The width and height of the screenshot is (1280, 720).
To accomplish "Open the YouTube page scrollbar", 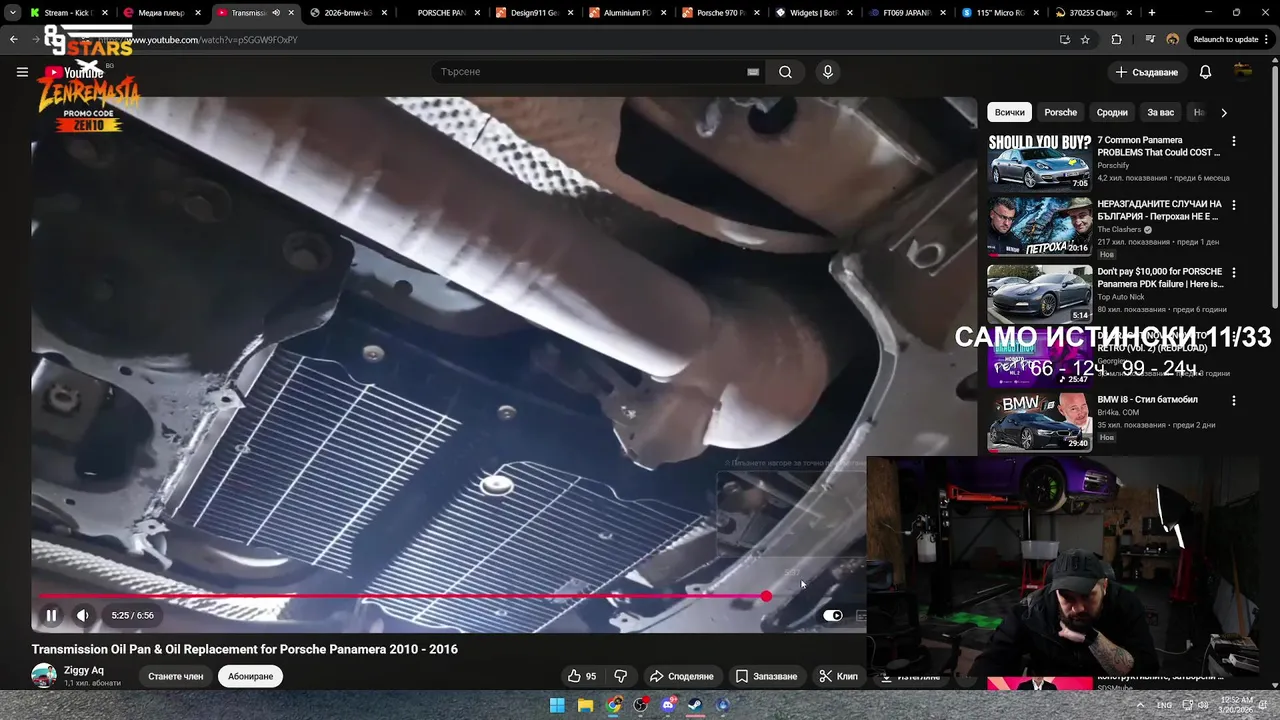I will (1275, 185).
